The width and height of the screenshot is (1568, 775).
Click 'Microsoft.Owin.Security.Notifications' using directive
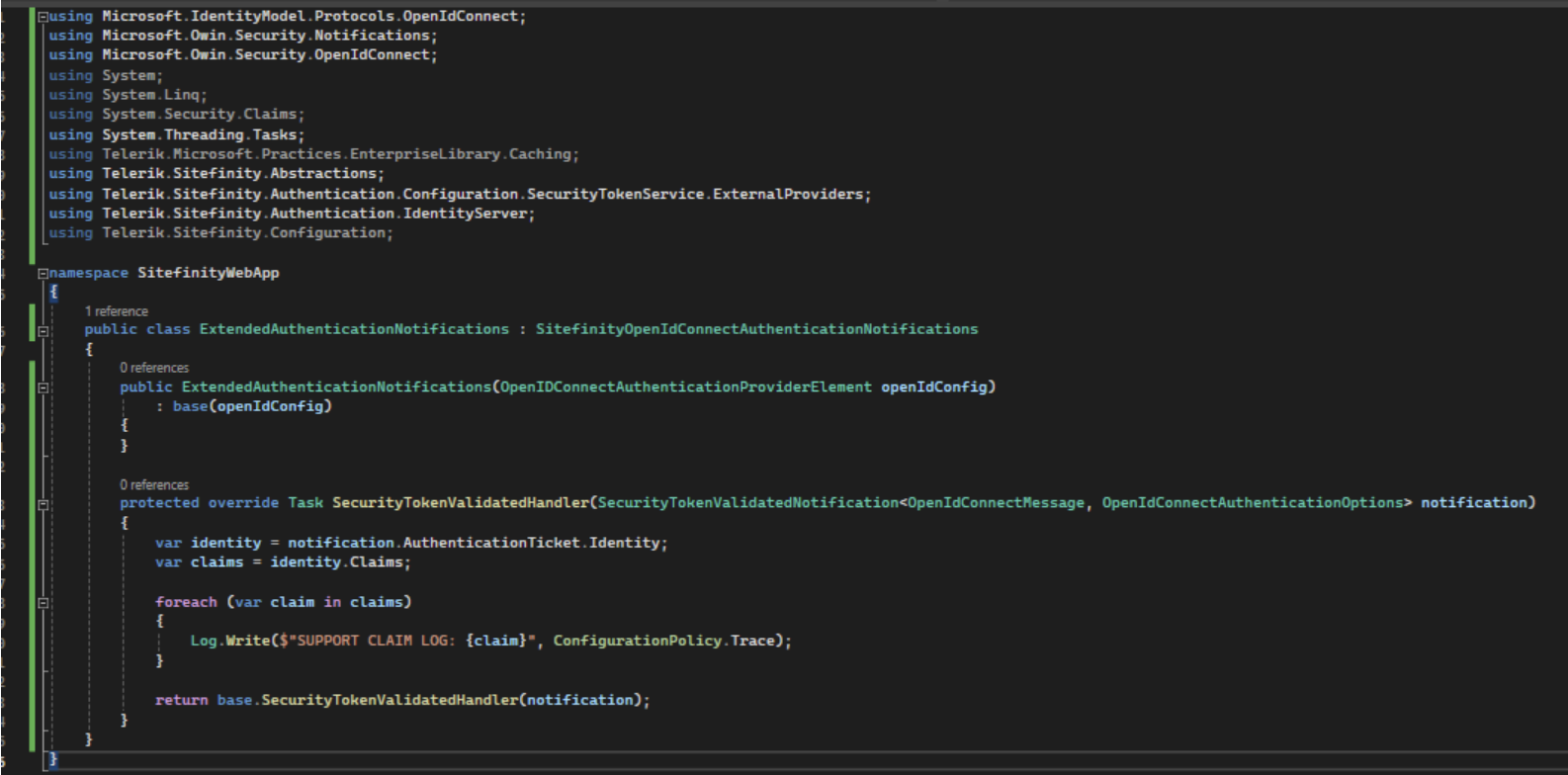coord(266,36)
